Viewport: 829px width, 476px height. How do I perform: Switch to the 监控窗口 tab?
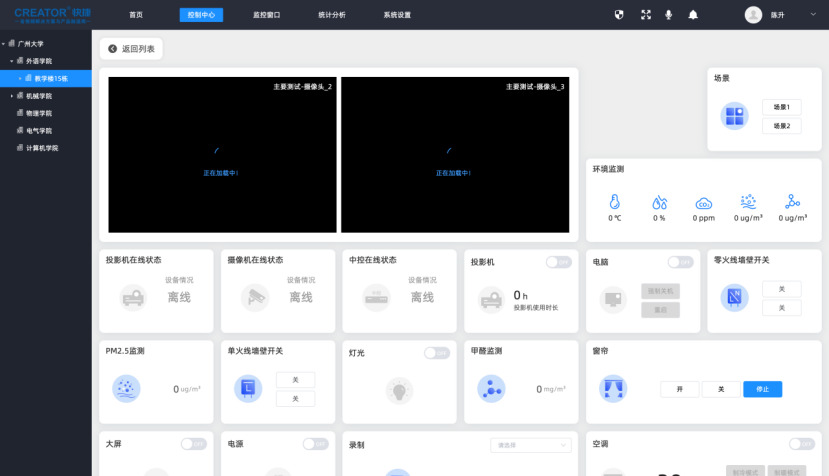click(x=266, y=15)
